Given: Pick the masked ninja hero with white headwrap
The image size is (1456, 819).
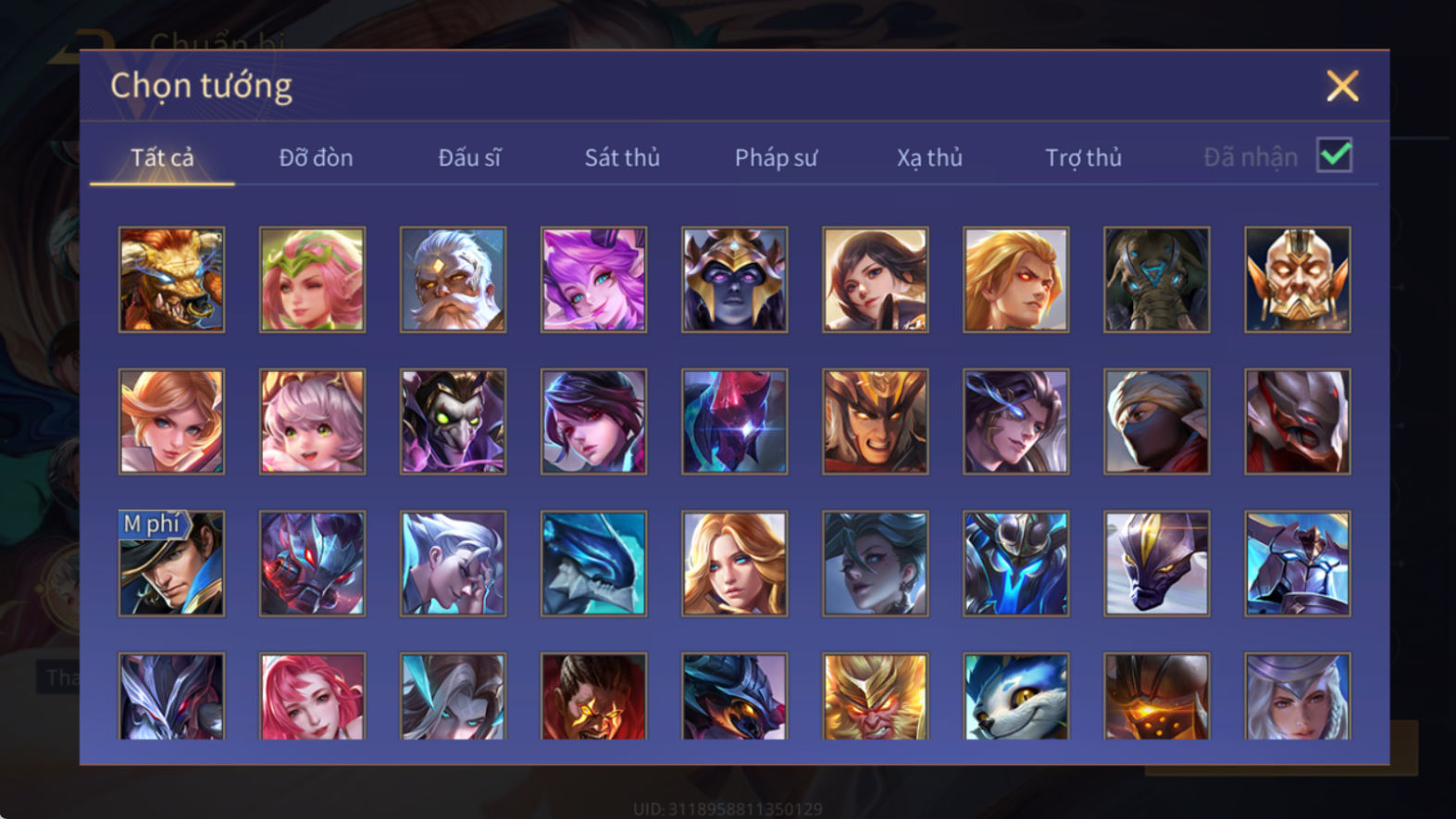Looking at the screenshot, I should point(1156,422).
